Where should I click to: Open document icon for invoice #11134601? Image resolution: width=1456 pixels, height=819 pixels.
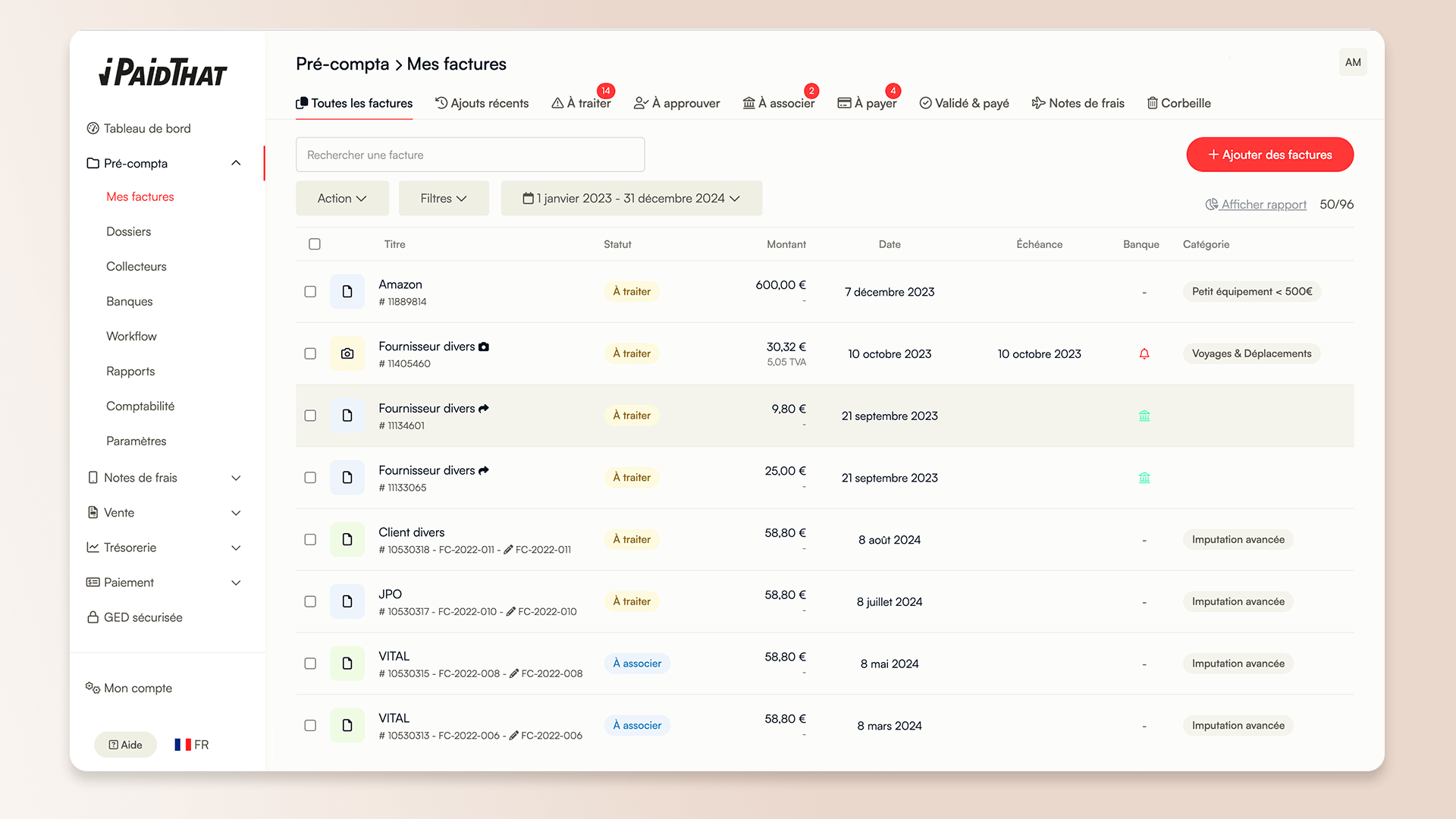[347, 416]
